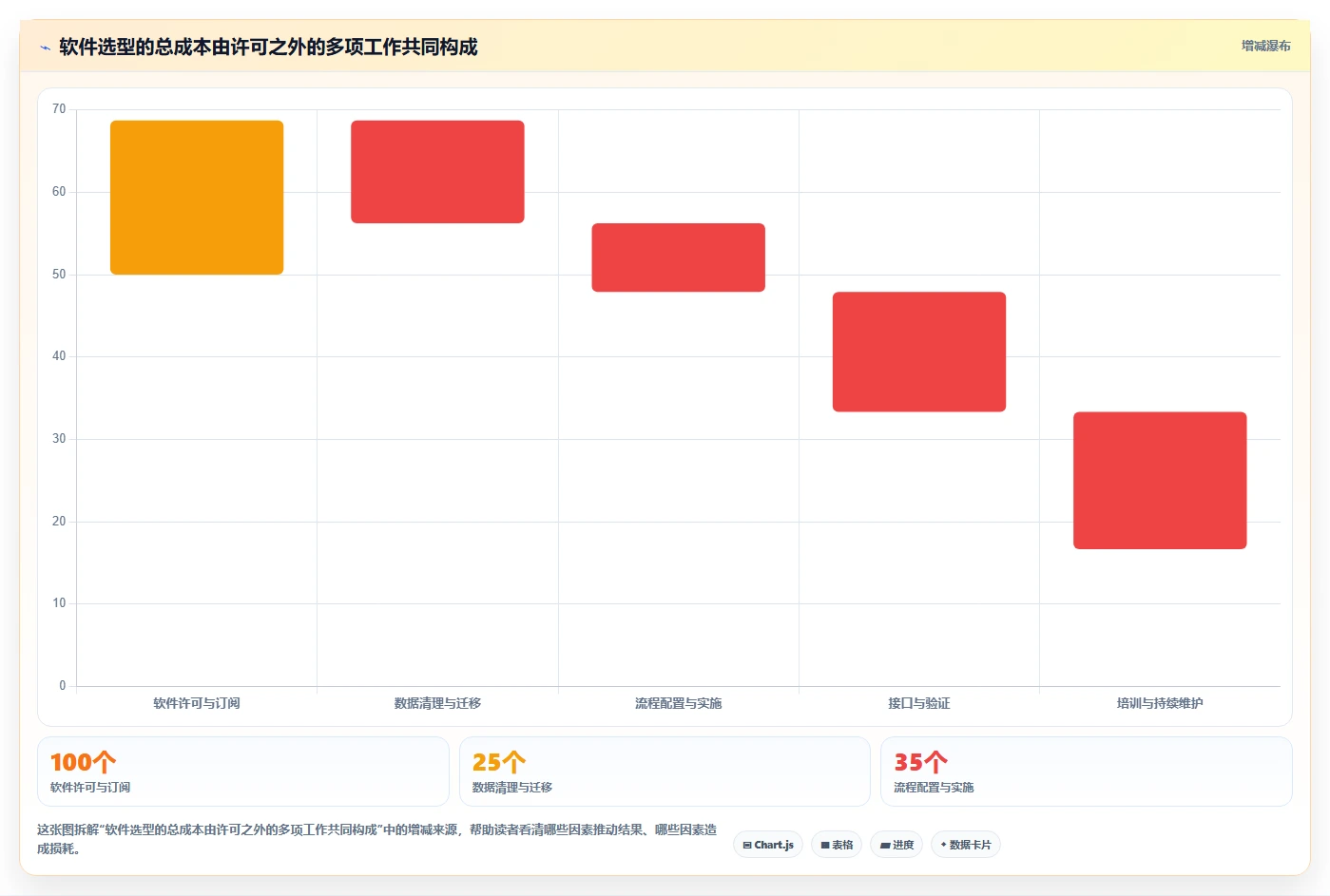Select the Chart.js tag chip
The height and width of the screenshot is (896, 1330).
point(768,845)
